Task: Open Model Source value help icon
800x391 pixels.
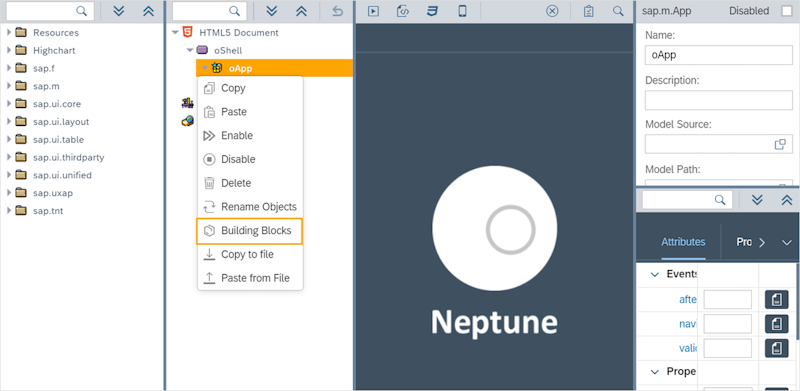Action: click(x=780, y=144)
